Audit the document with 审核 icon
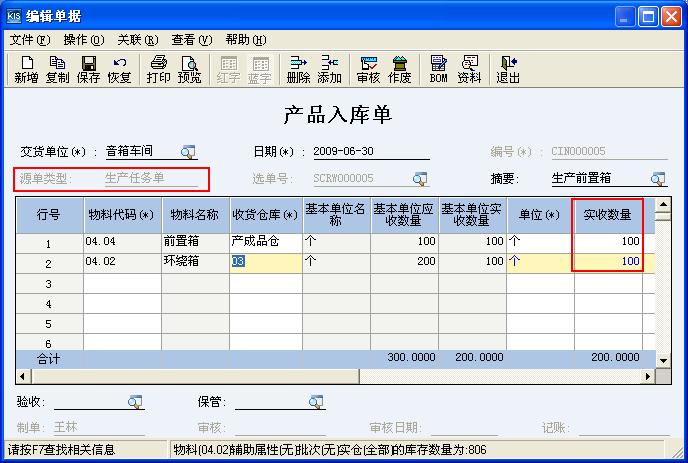 pos(369,69)
